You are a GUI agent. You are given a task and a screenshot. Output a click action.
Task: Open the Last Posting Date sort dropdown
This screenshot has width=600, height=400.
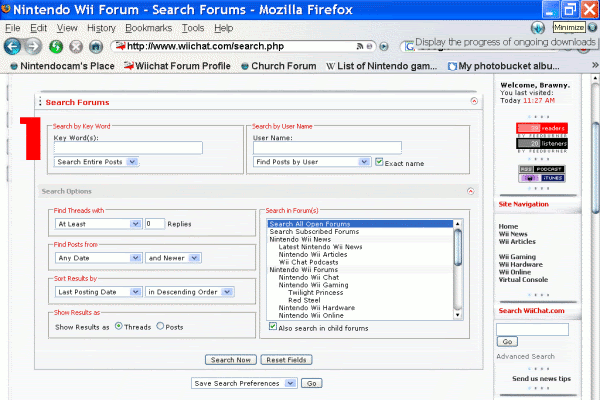point(99,292)
